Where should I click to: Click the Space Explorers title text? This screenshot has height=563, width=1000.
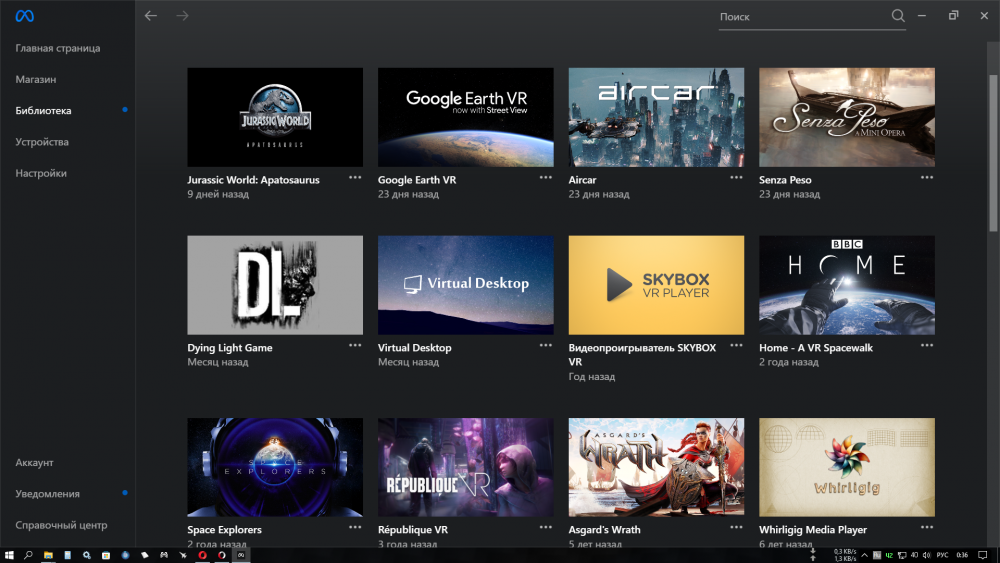pos(224,530)
